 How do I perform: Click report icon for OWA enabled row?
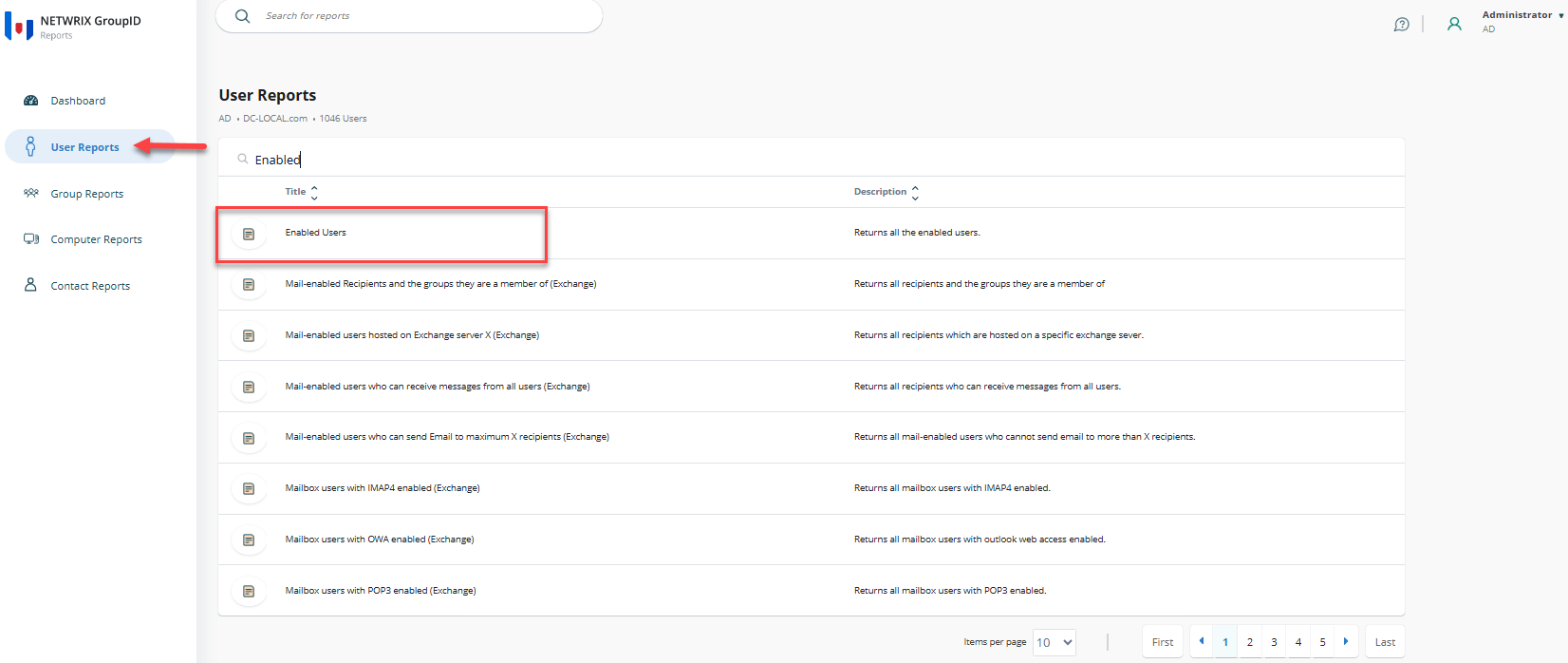pos(249,540)
